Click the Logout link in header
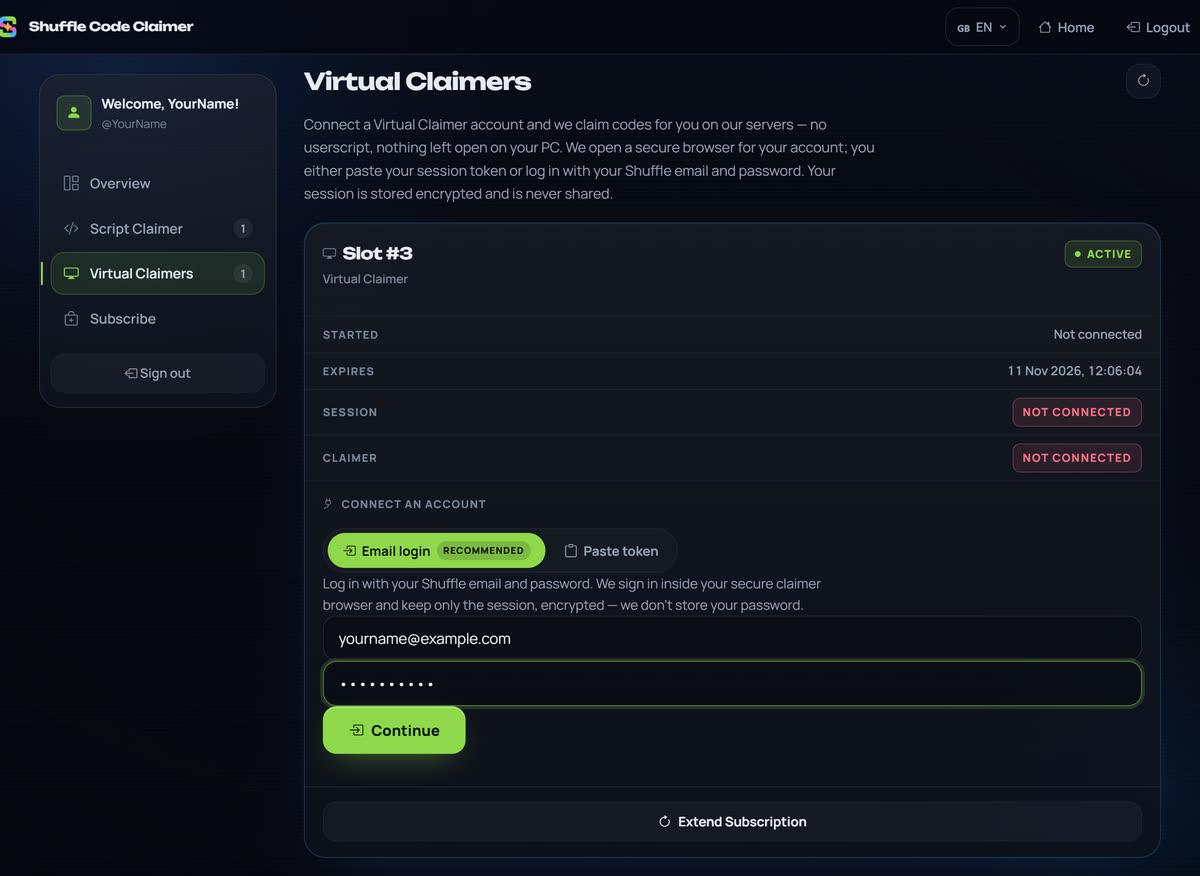Screen dimensions: 1200x876 coord(1157,27)
